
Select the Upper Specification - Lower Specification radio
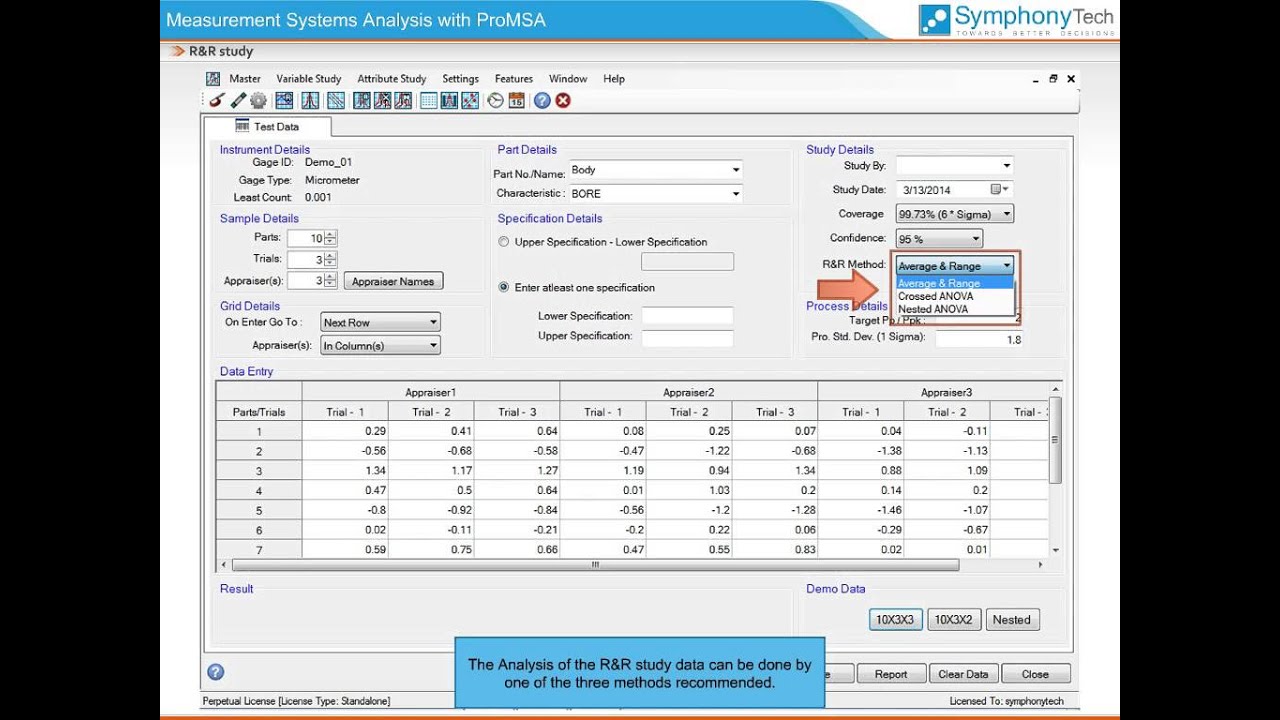[504, 242]
